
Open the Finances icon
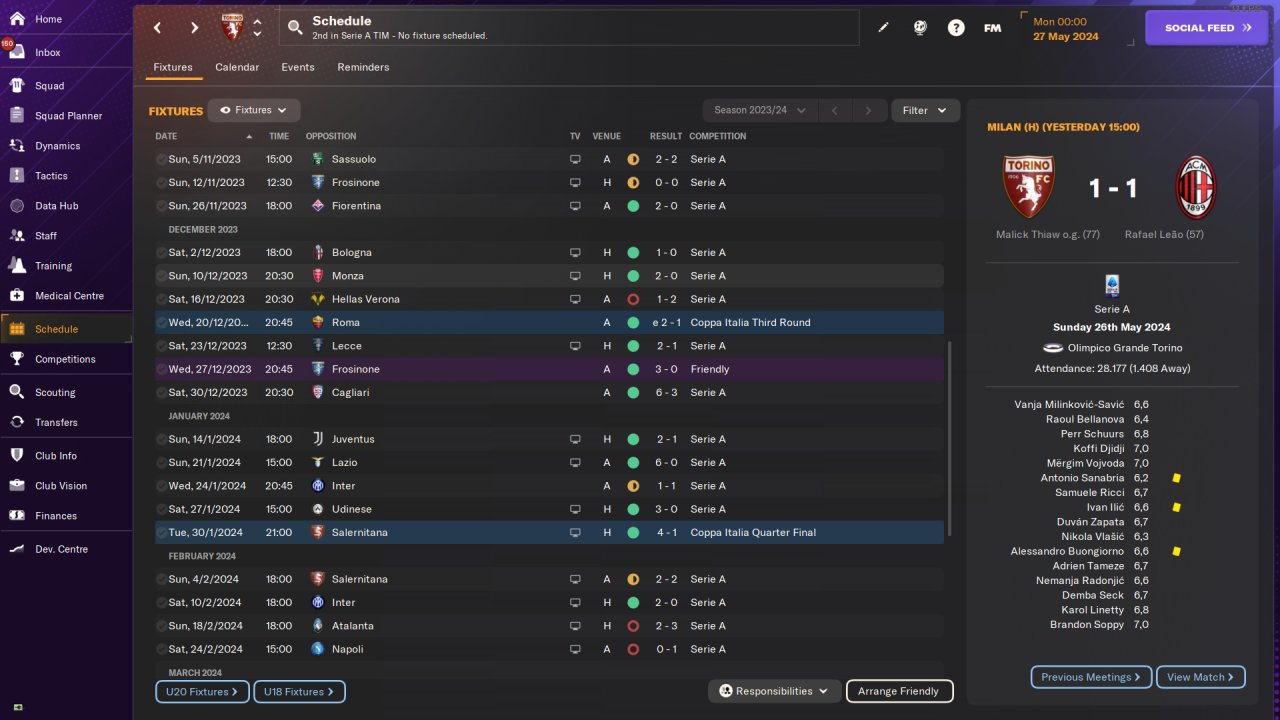[17, 516]
